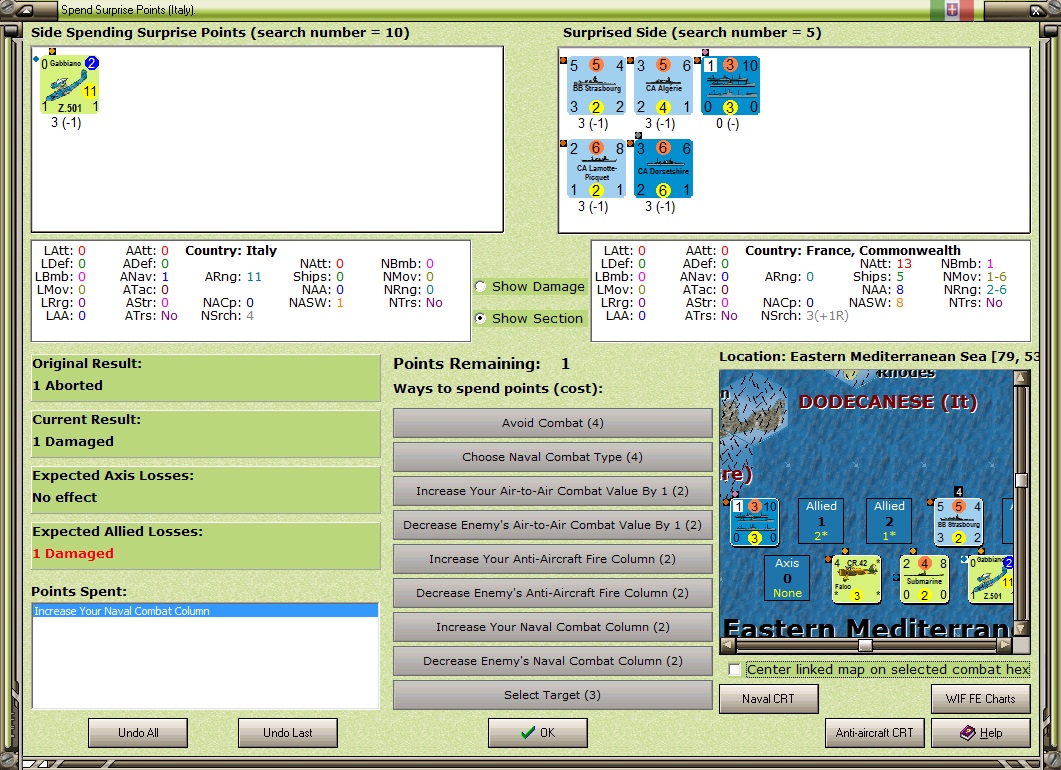Click Choose Naval Combat Type (4)
Viewport: 1061px width, 770px height.
click(552, 457)
